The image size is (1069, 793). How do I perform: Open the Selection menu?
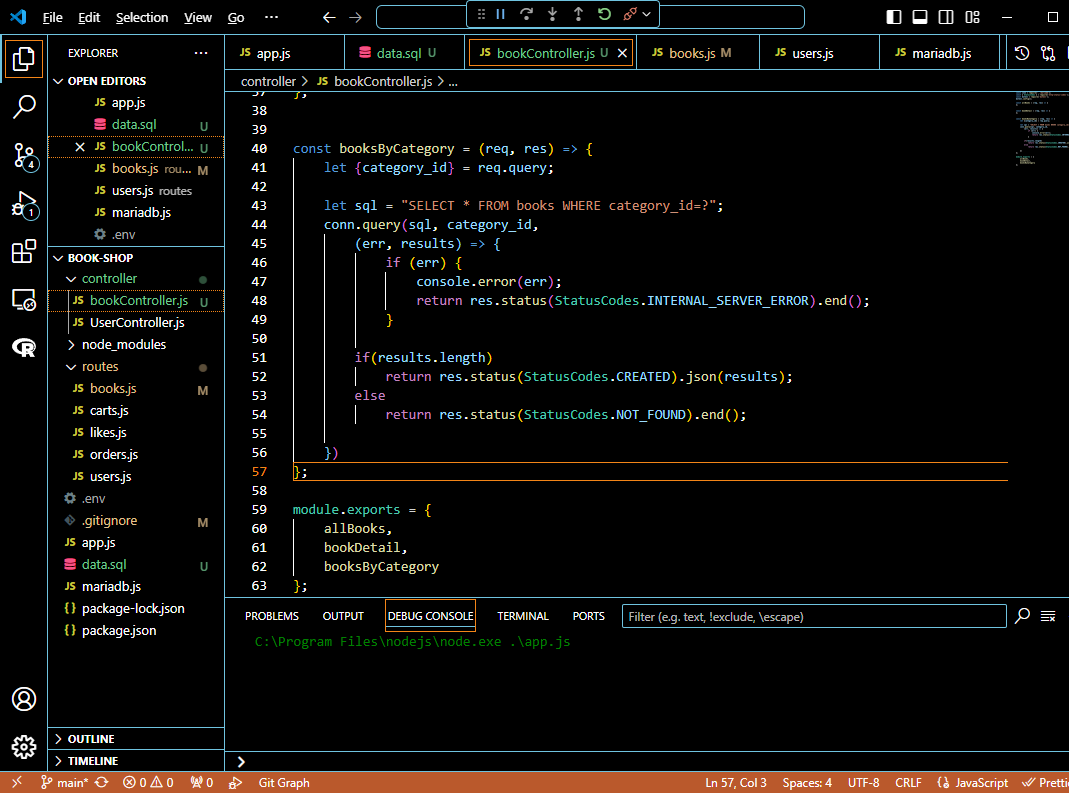(142, 18)
